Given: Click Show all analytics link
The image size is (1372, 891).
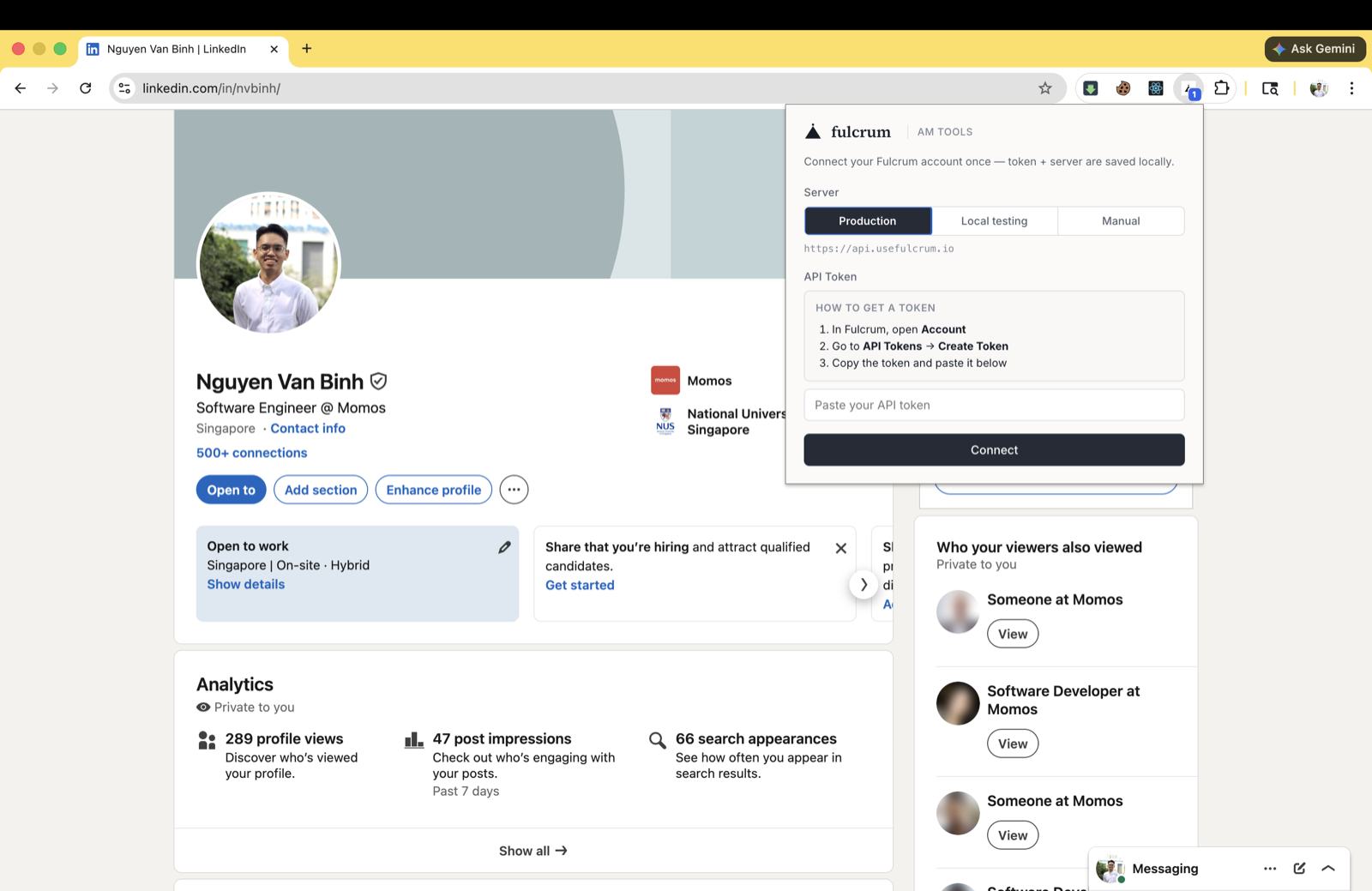Looking at the screenshot, I should 533,851.
